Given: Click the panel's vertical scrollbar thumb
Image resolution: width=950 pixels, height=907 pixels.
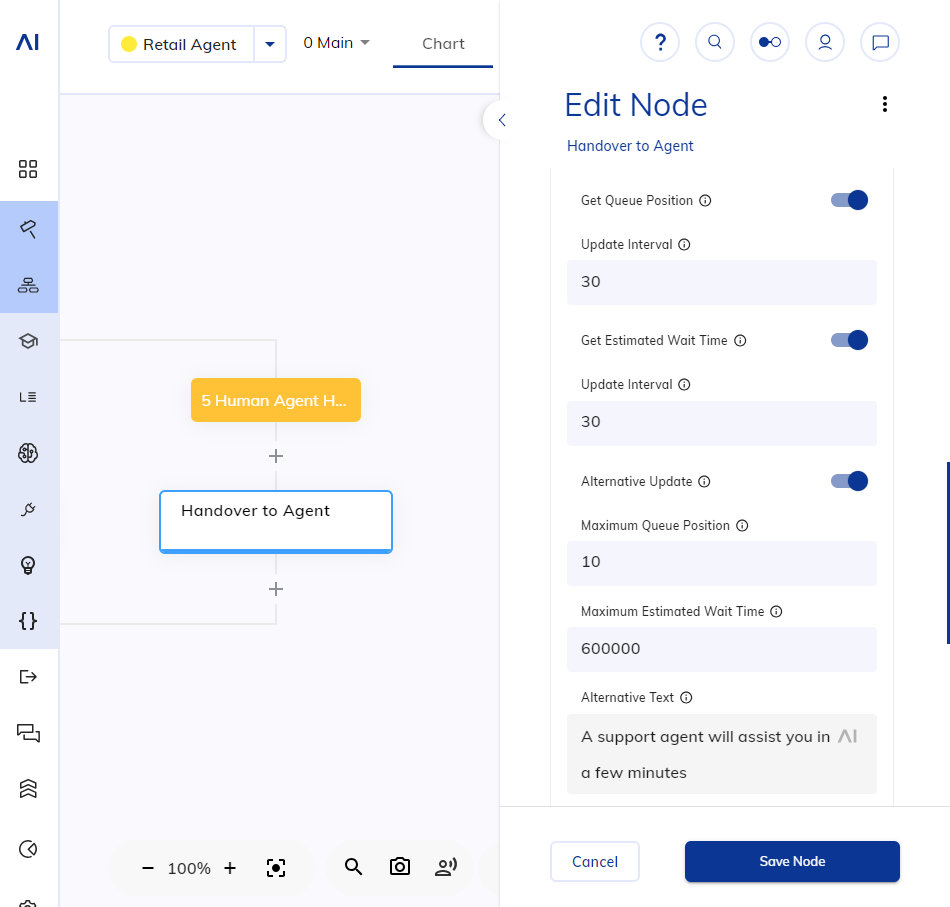Looking at the screenshot, I should [948, 553].
